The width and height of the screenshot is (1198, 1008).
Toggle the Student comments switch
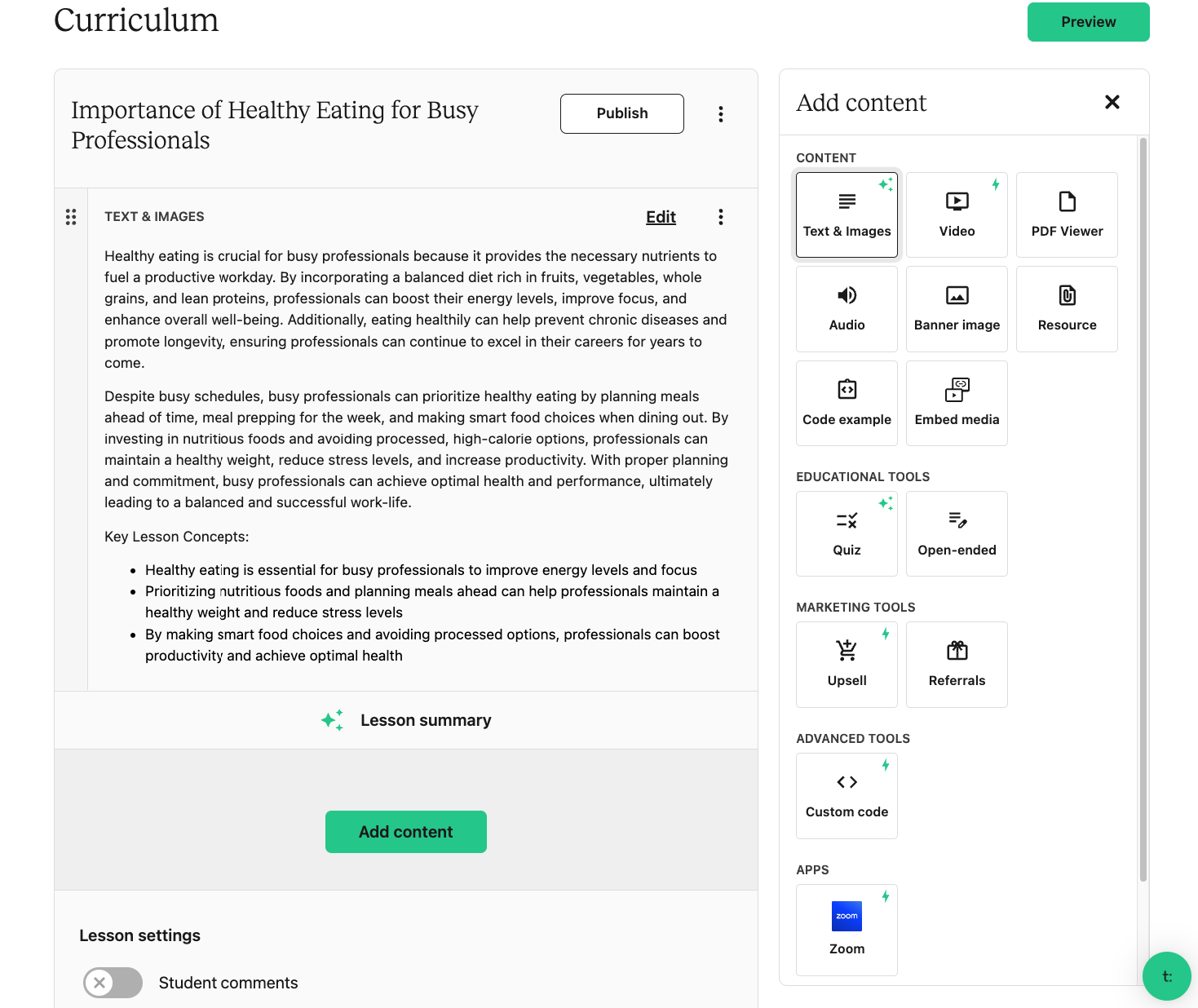pyautogui.click(x=113, y=983)
